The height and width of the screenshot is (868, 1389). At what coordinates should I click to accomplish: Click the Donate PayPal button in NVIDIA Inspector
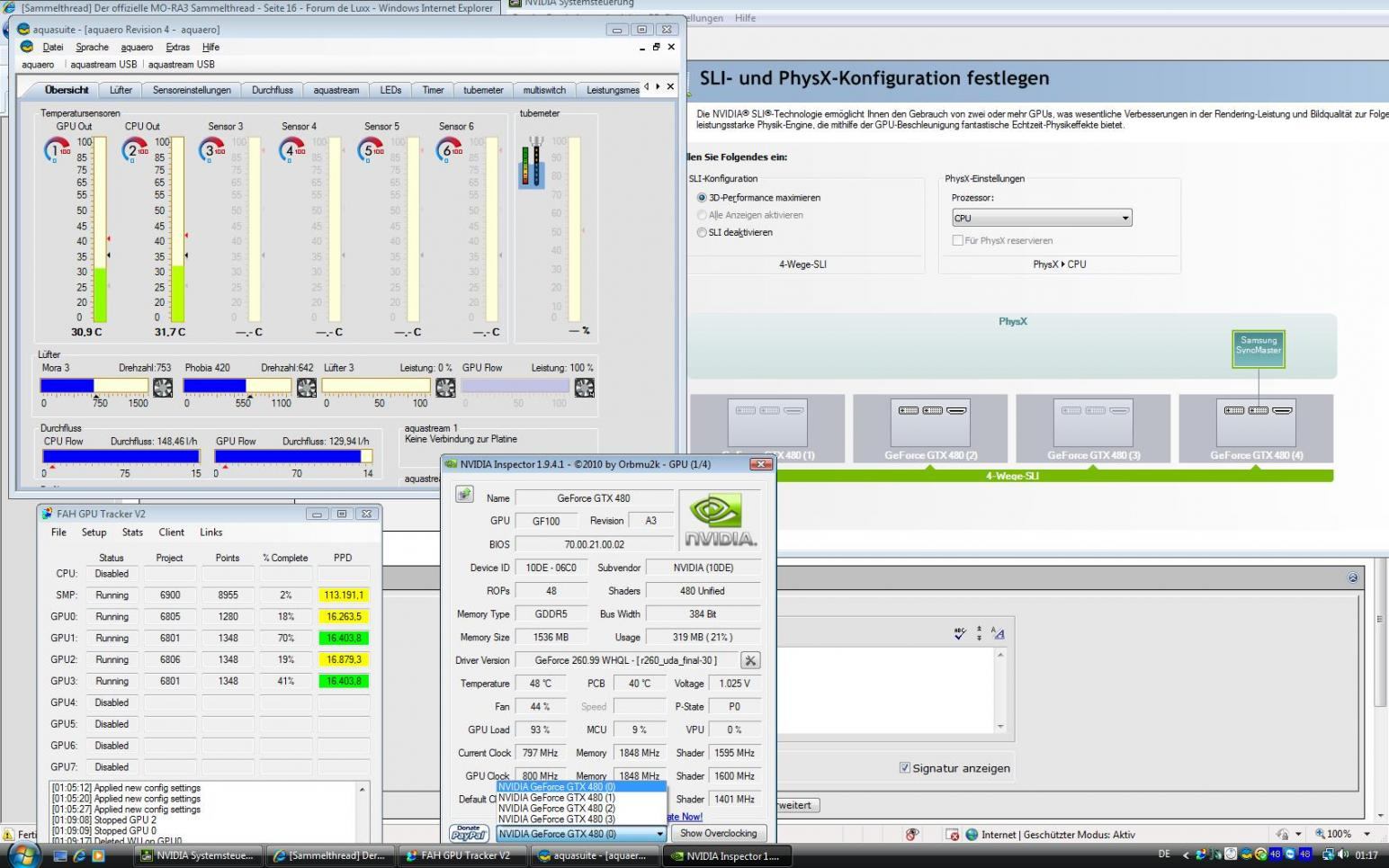pyautogui.click(x=469, y=833)
